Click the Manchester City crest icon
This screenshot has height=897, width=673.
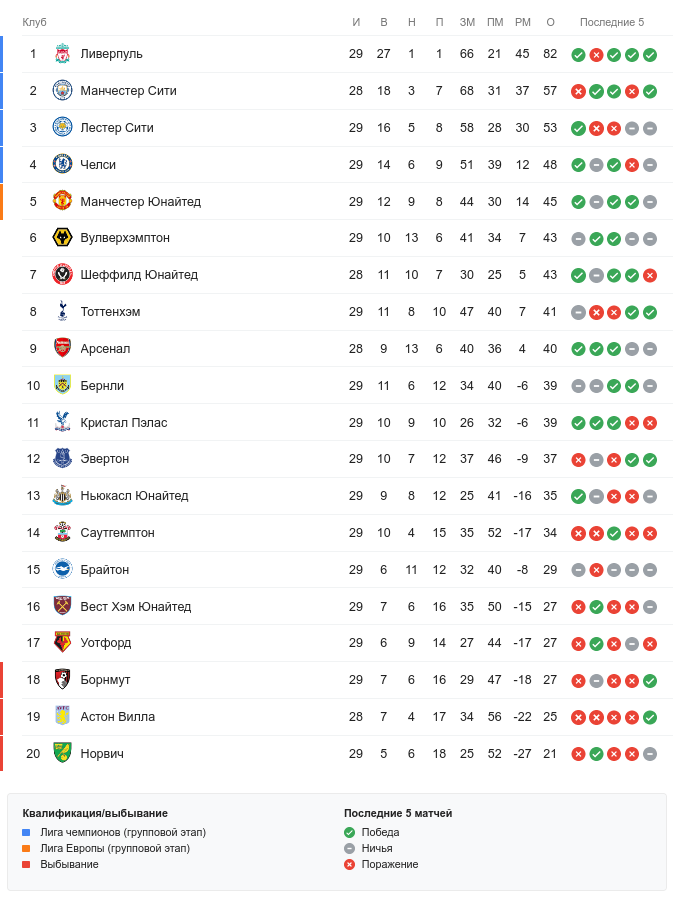coord(62,91)
